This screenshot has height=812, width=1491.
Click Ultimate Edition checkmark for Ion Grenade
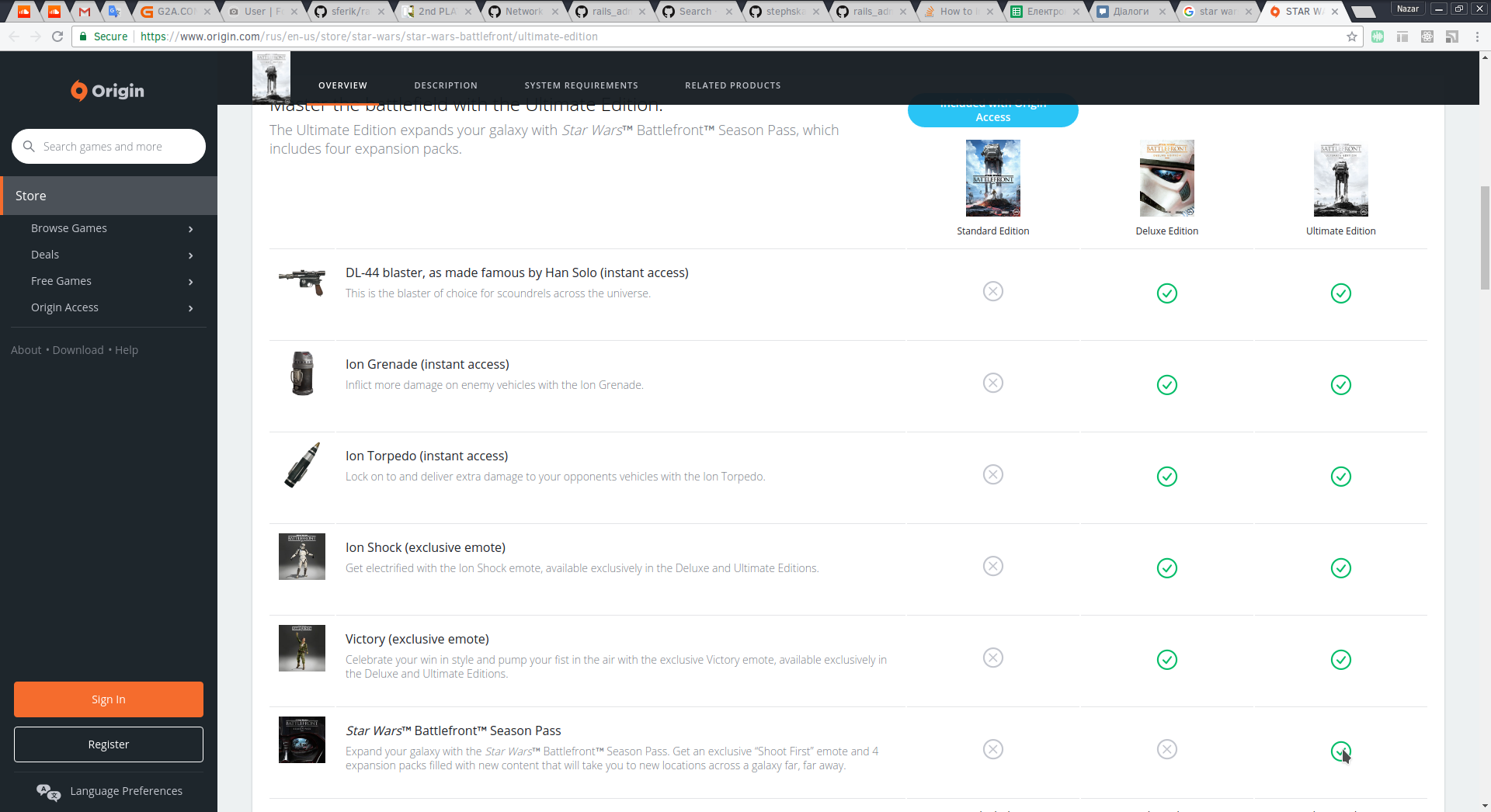click(x=1341, y=385)
